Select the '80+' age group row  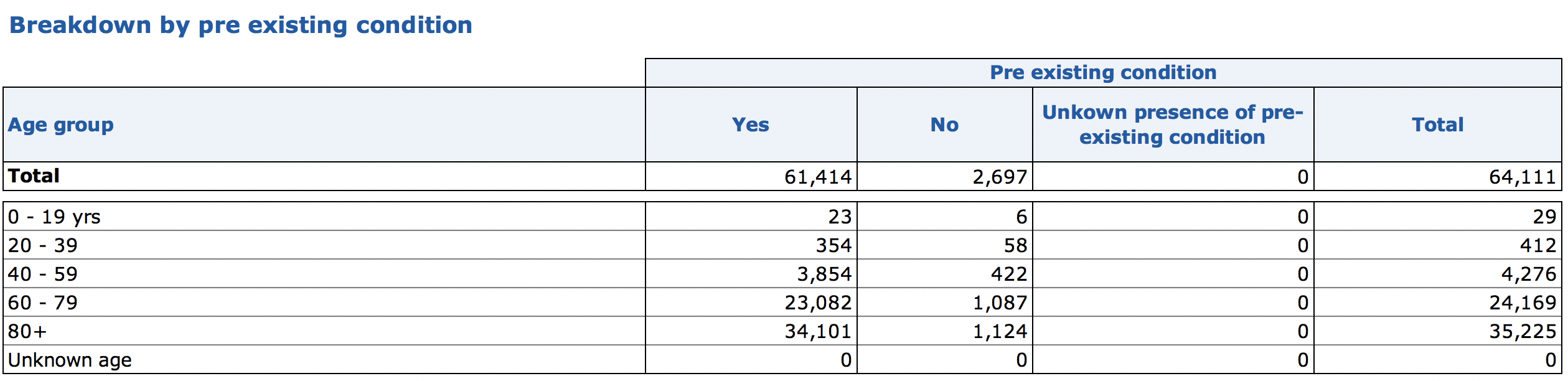pyautogui.click(x=27, y=331)
